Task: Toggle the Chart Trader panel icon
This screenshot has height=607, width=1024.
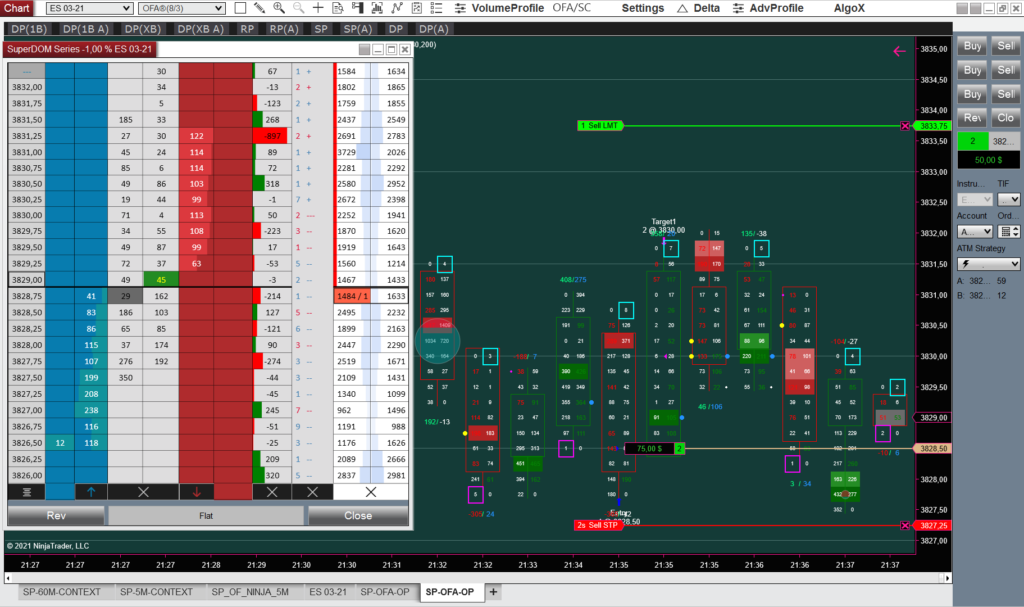Action: tap(357, 8)
